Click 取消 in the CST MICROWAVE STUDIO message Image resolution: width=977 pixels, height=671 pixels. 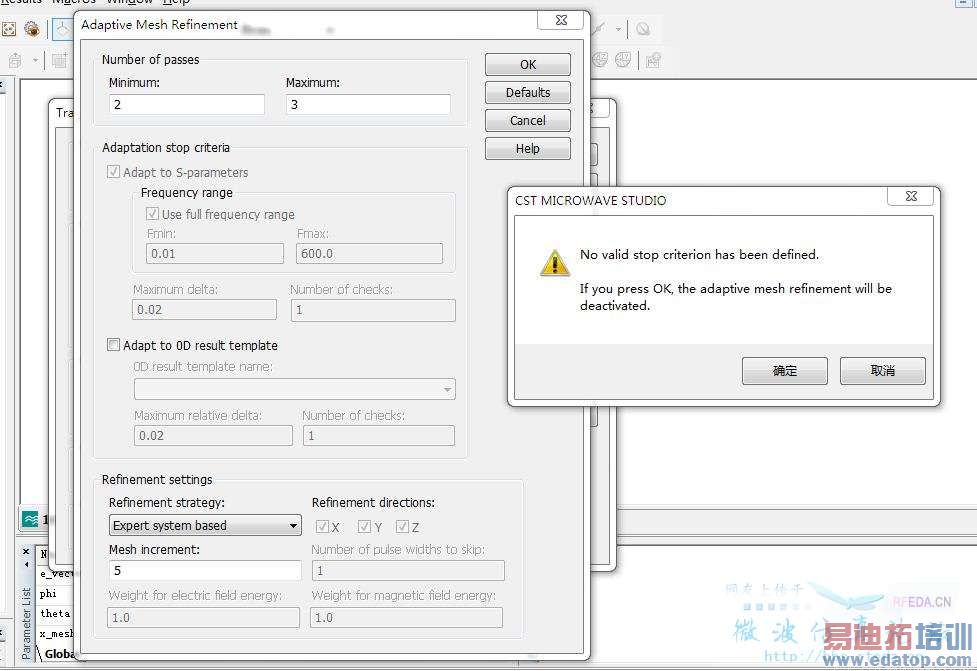point(882,371)
